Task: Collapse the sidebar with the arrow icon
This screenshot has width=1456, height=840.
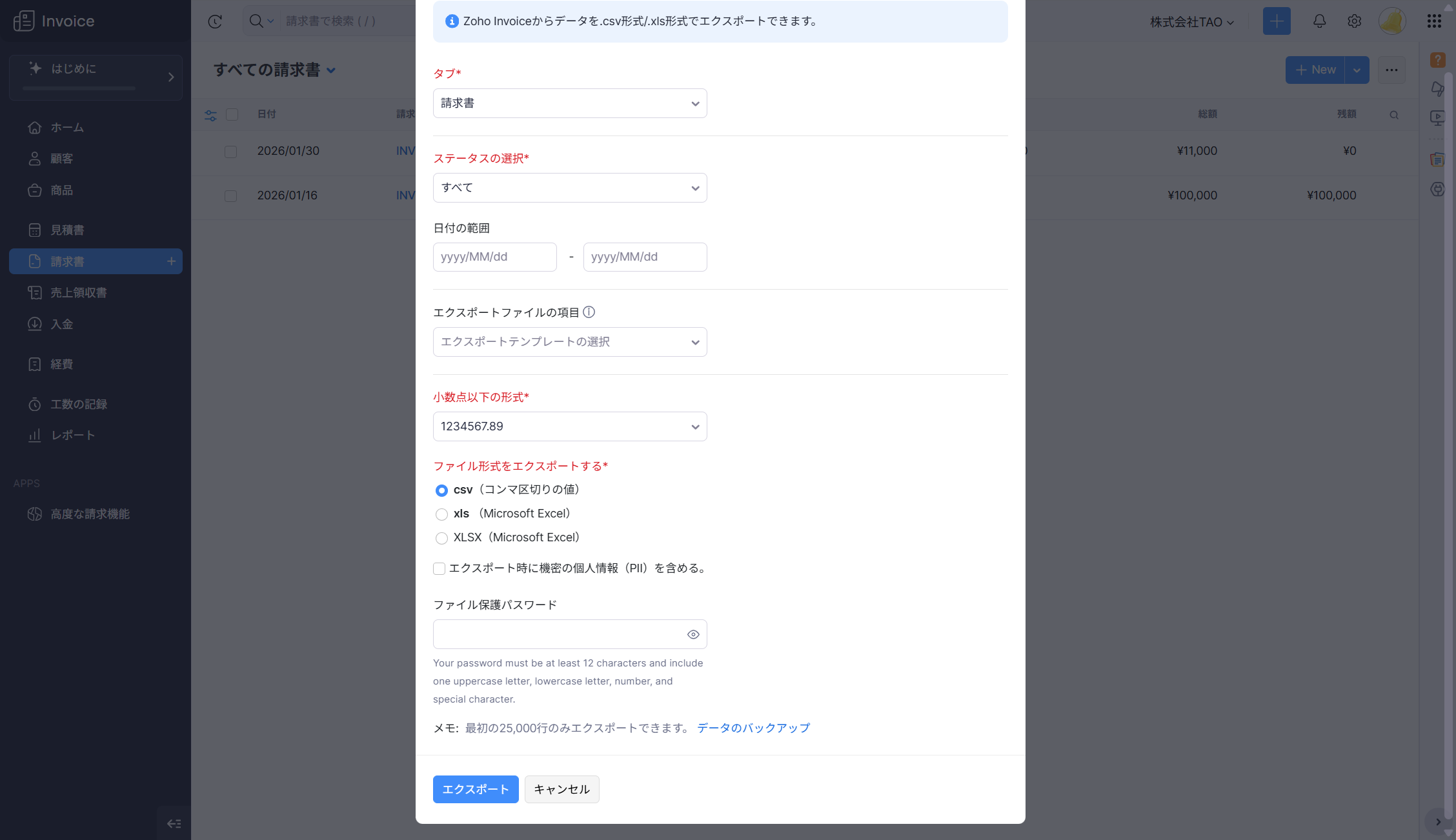Action: coord(174,823)
